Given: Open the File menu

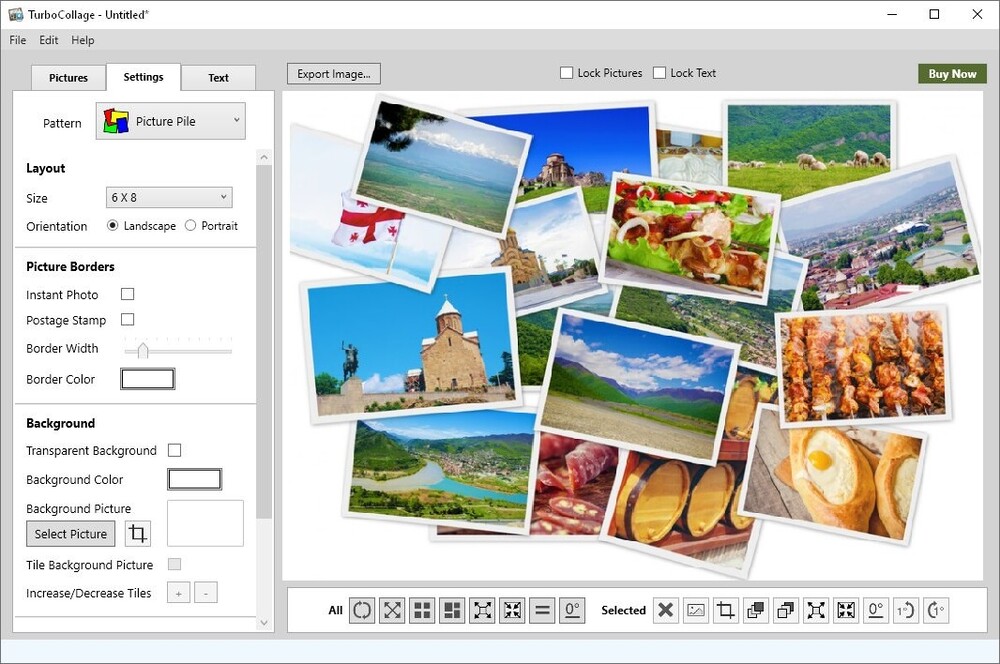Looking at the screenshot, I should (18, 41).
